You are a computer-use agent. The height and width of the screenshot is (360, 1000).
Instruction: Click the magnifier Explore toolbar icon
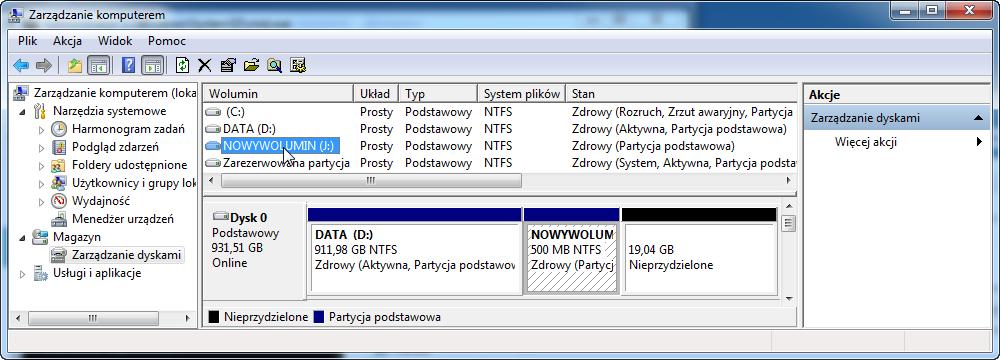click(x=274, y=65)
